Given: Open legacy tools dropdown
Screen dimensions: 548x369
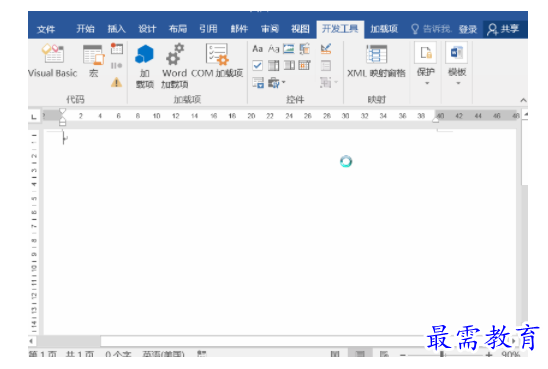Looking at the screenshot, I should coord(277,82).
